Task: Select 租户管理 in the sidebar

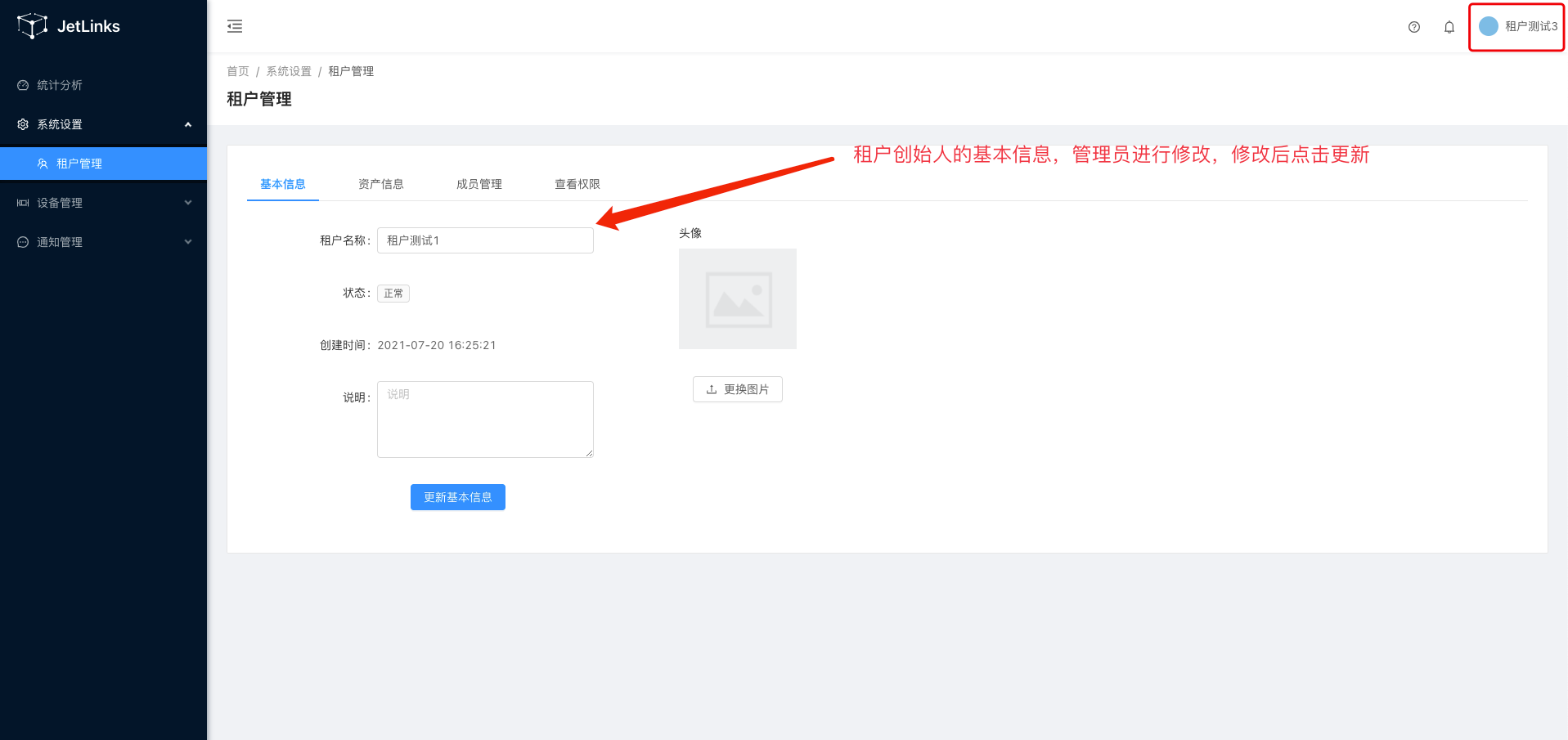Action: click(103, 164)
